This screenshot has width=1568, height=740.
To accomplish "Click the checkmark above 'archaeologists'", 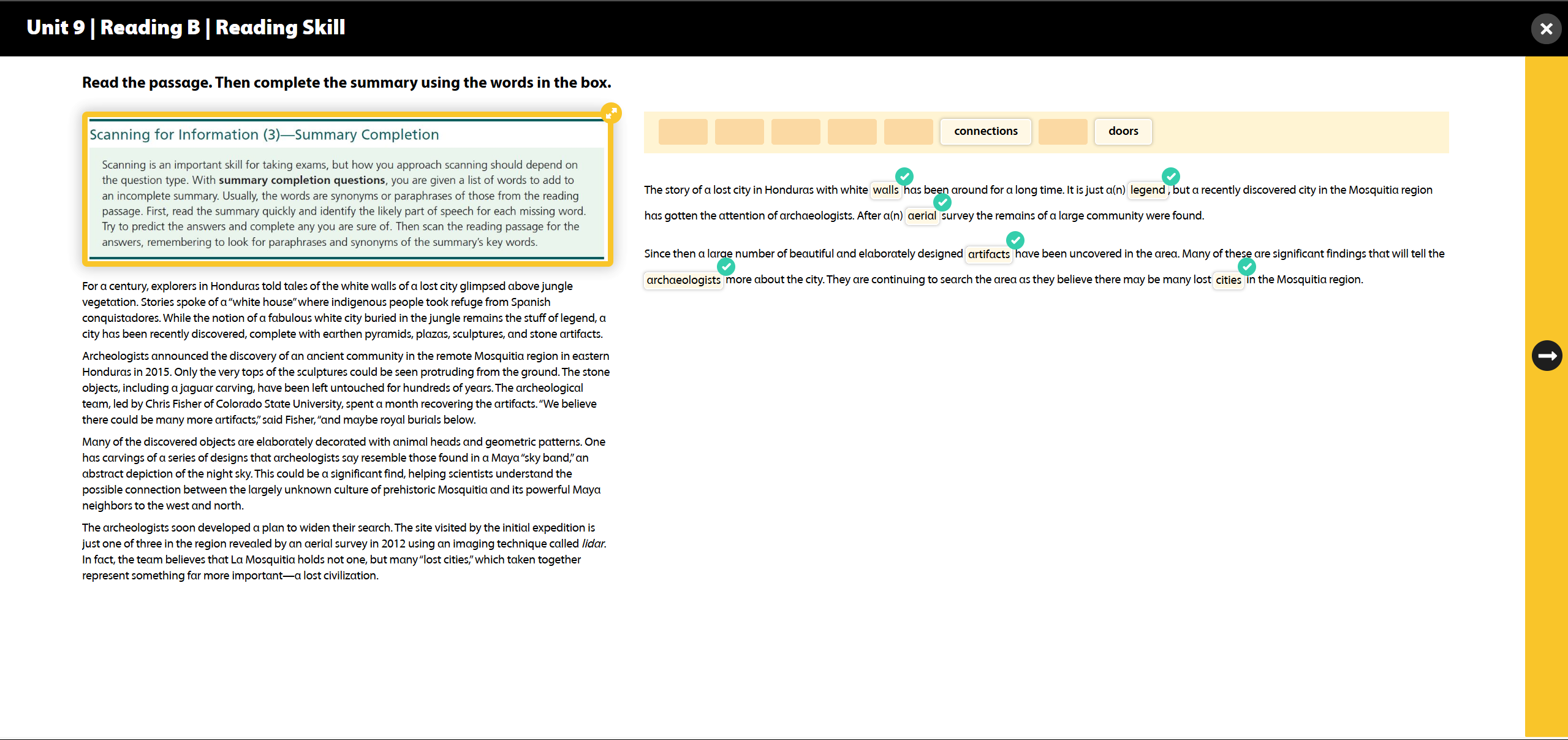I will click(x=726, y=266).
